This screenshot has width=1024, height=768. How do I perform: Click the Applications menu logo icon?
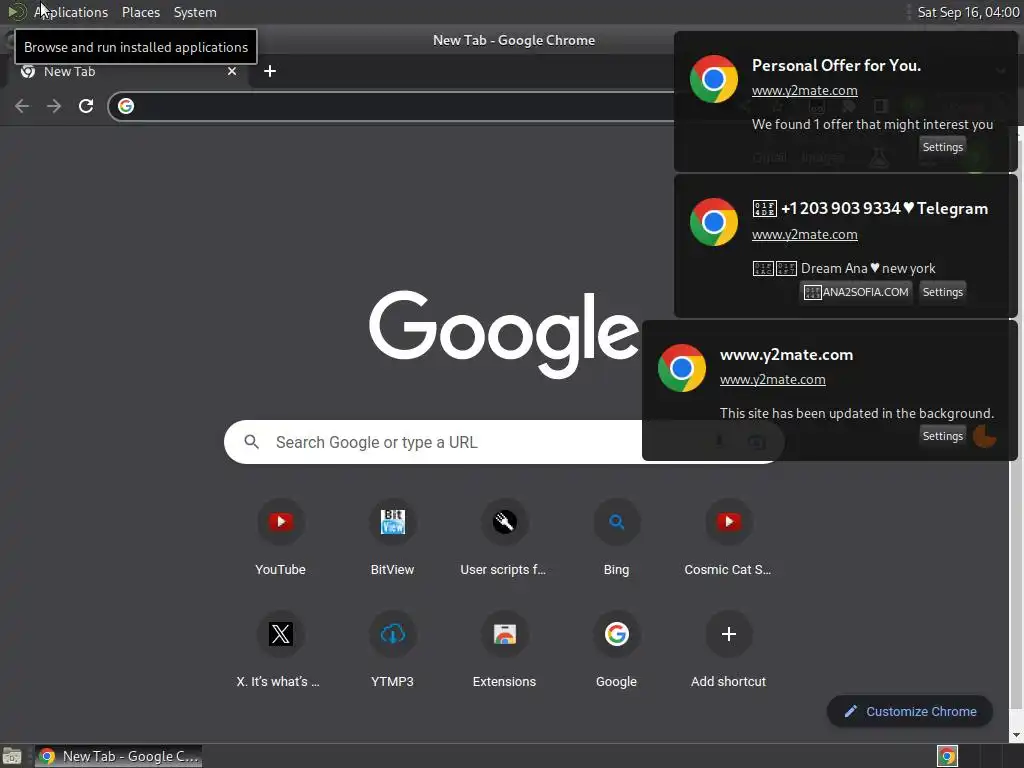[x=16, y=12]
